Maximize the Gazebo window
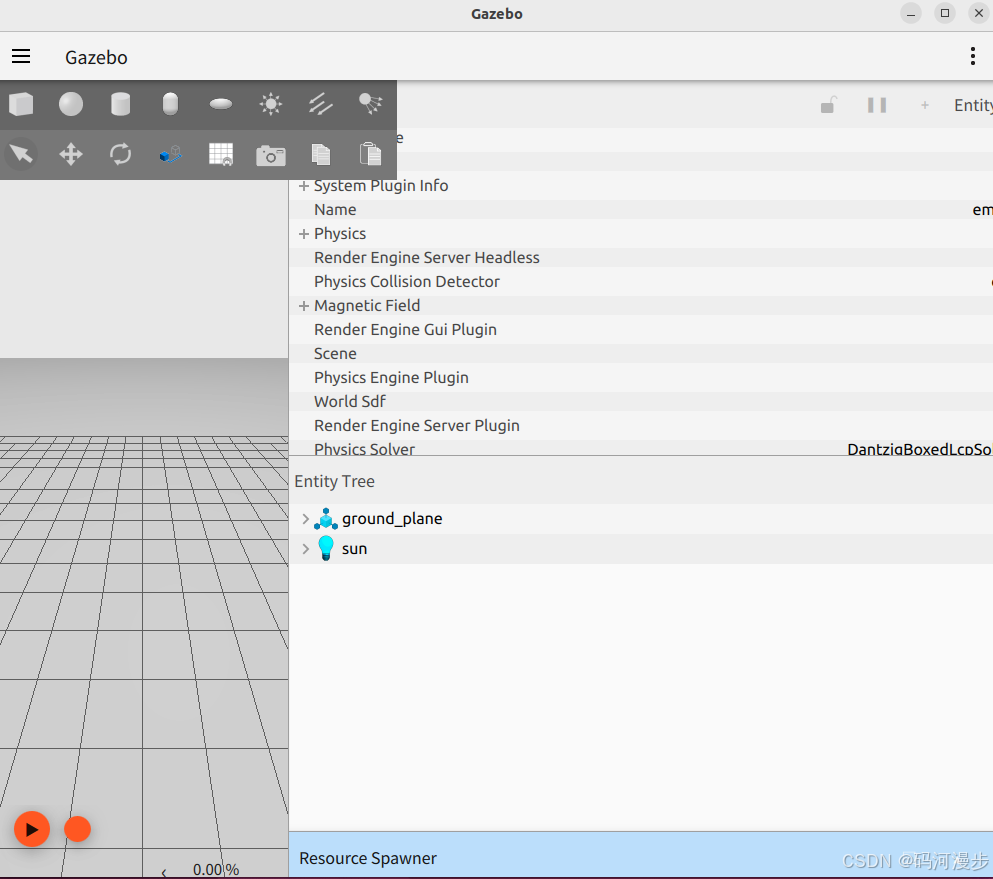 pyautogui.click(x=944, y=13)
